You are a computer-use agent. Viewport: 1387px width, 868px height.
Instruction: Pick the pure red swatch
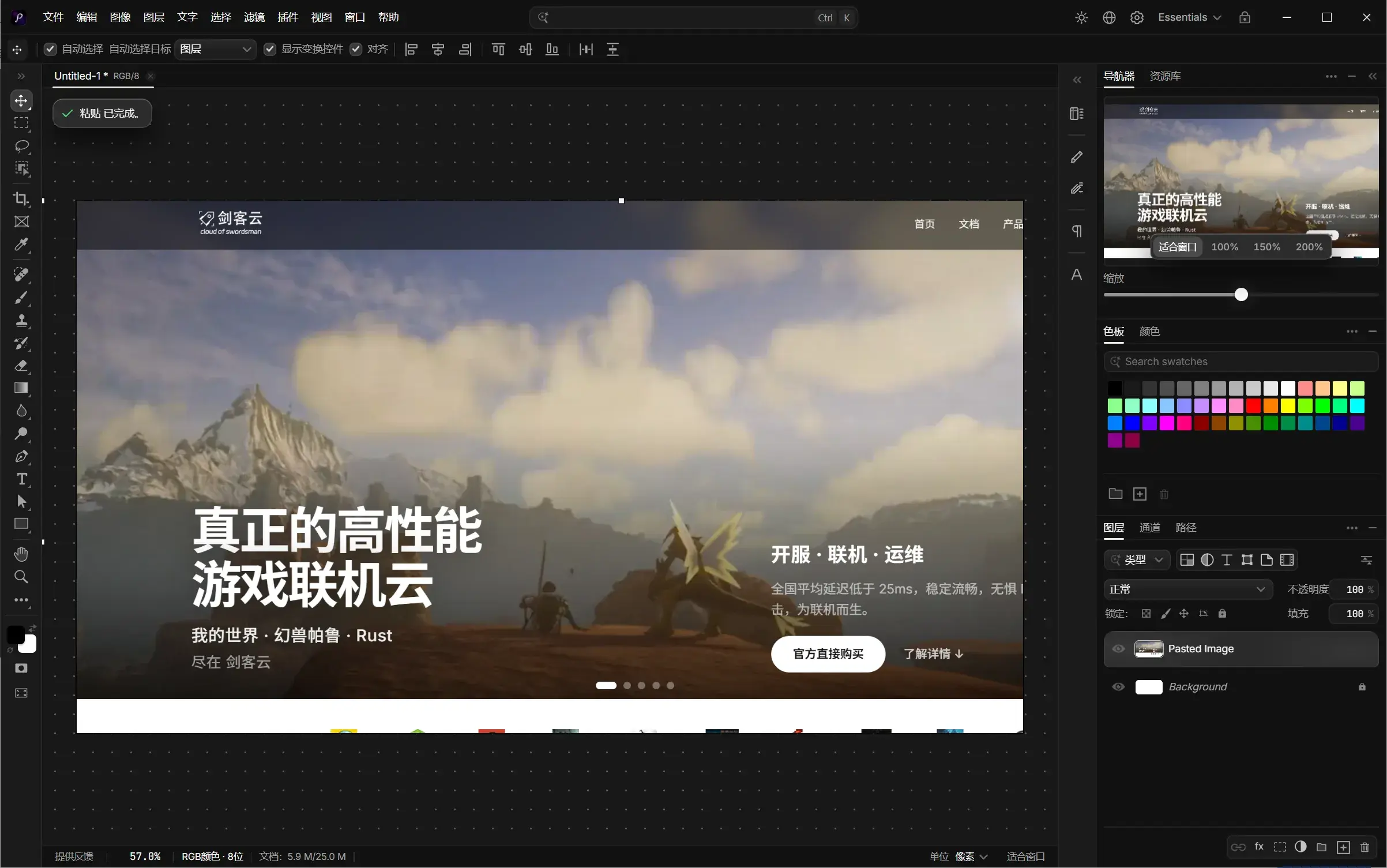click(x=1253, y=406)
